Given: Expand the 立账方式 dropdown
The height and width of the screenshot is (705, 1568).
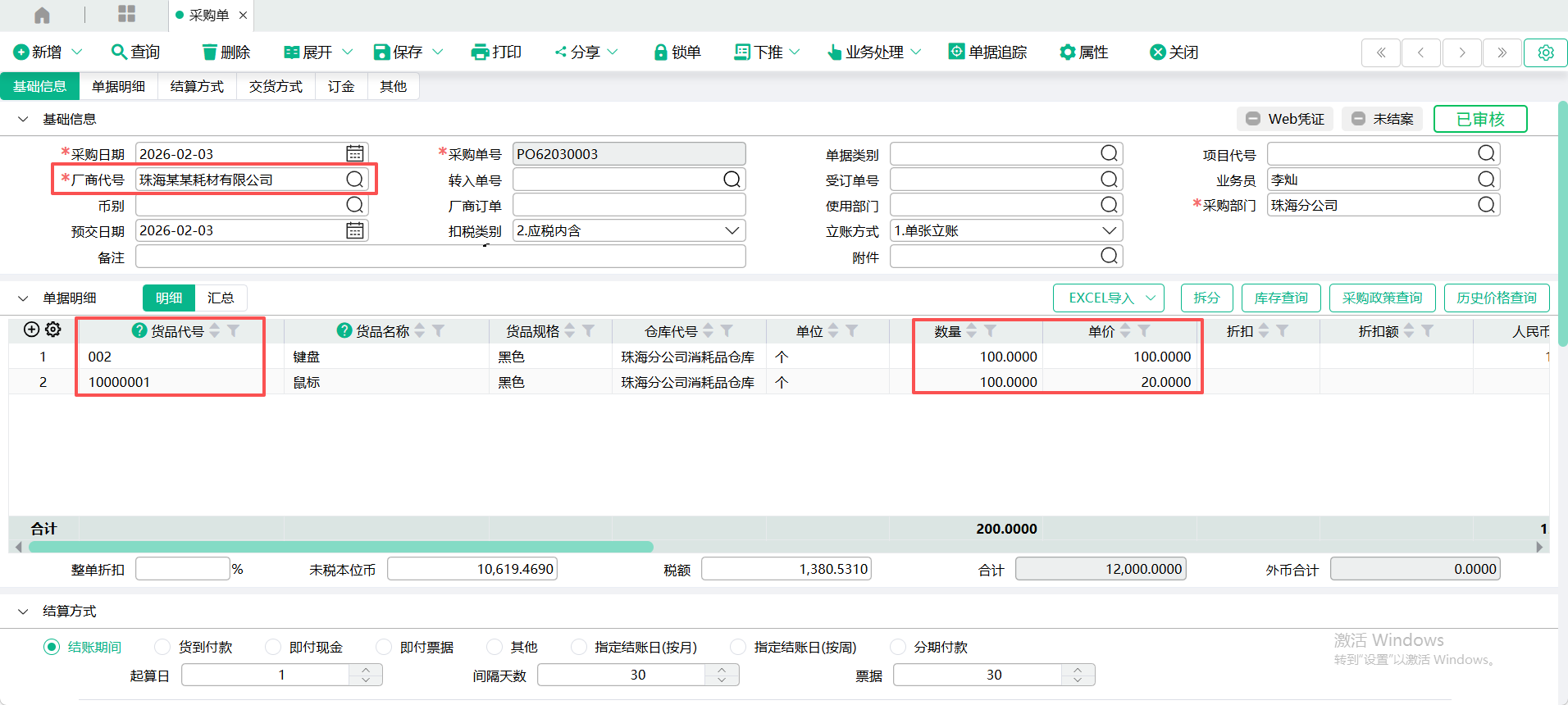Looking at the screenshot, I should click(1109, 231).
